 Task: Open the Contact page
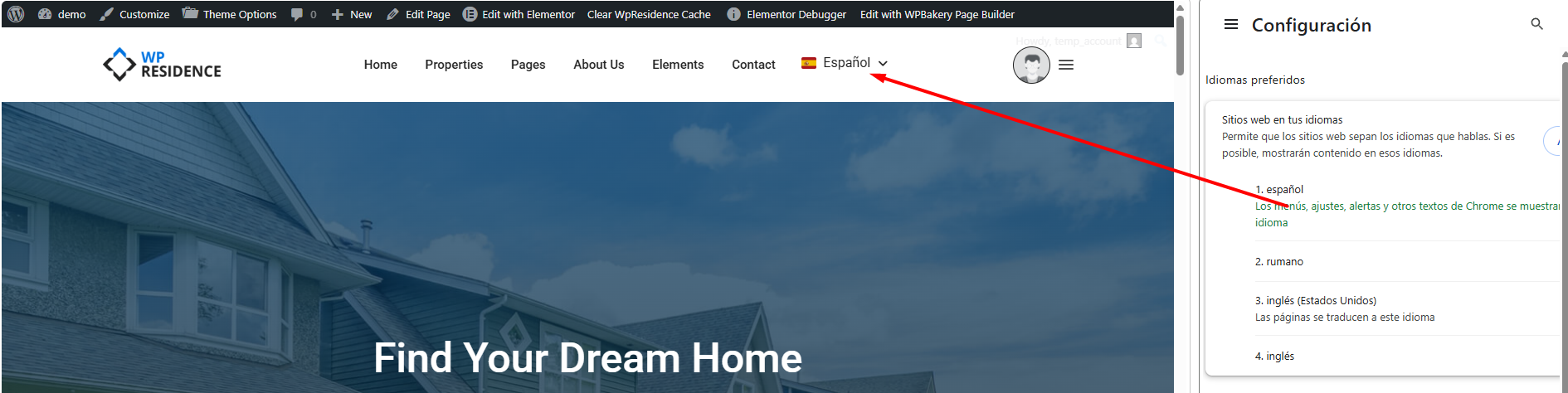click(753, 65)
